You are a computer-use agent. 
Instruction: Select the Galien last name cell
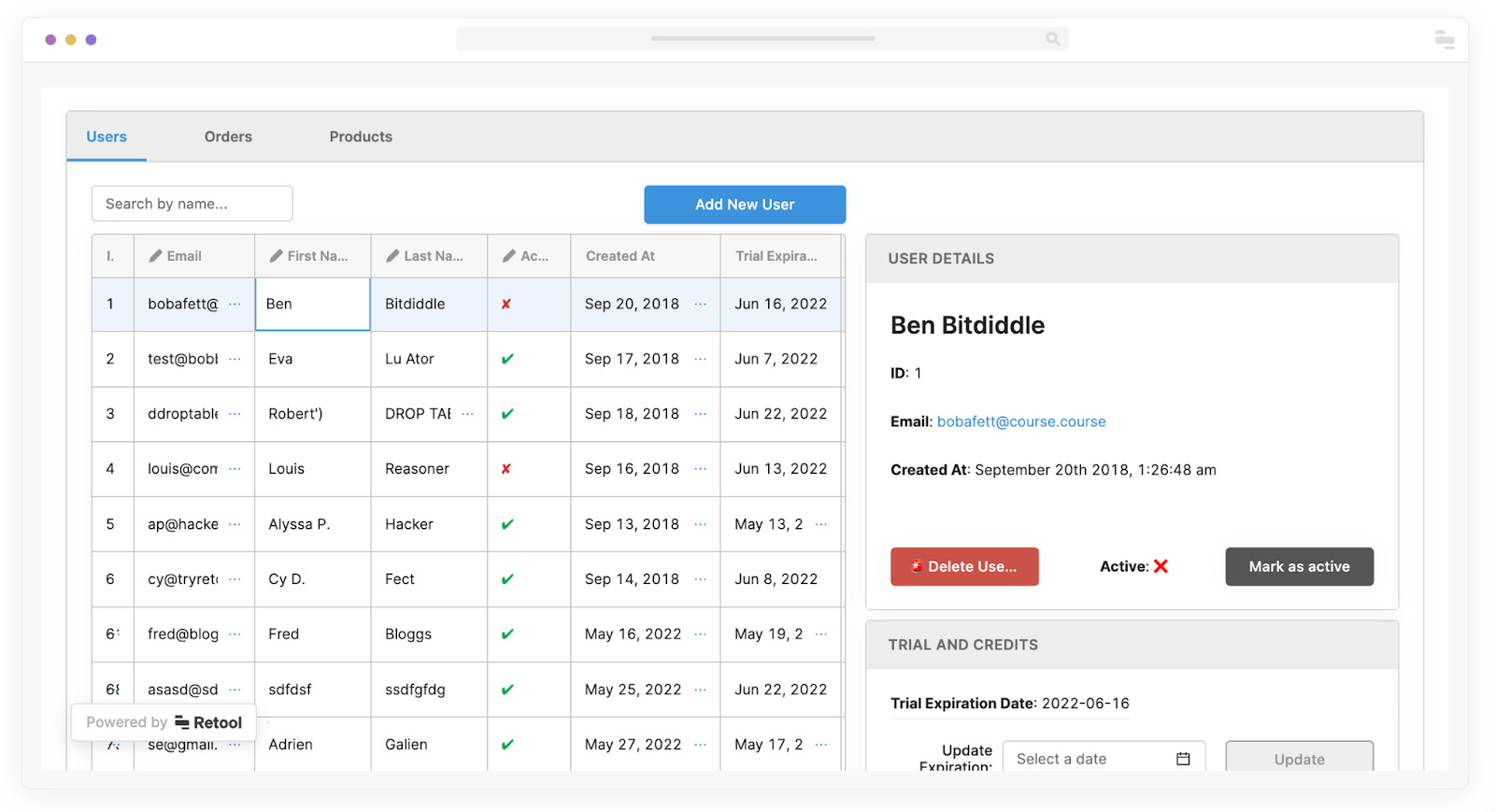429,745
